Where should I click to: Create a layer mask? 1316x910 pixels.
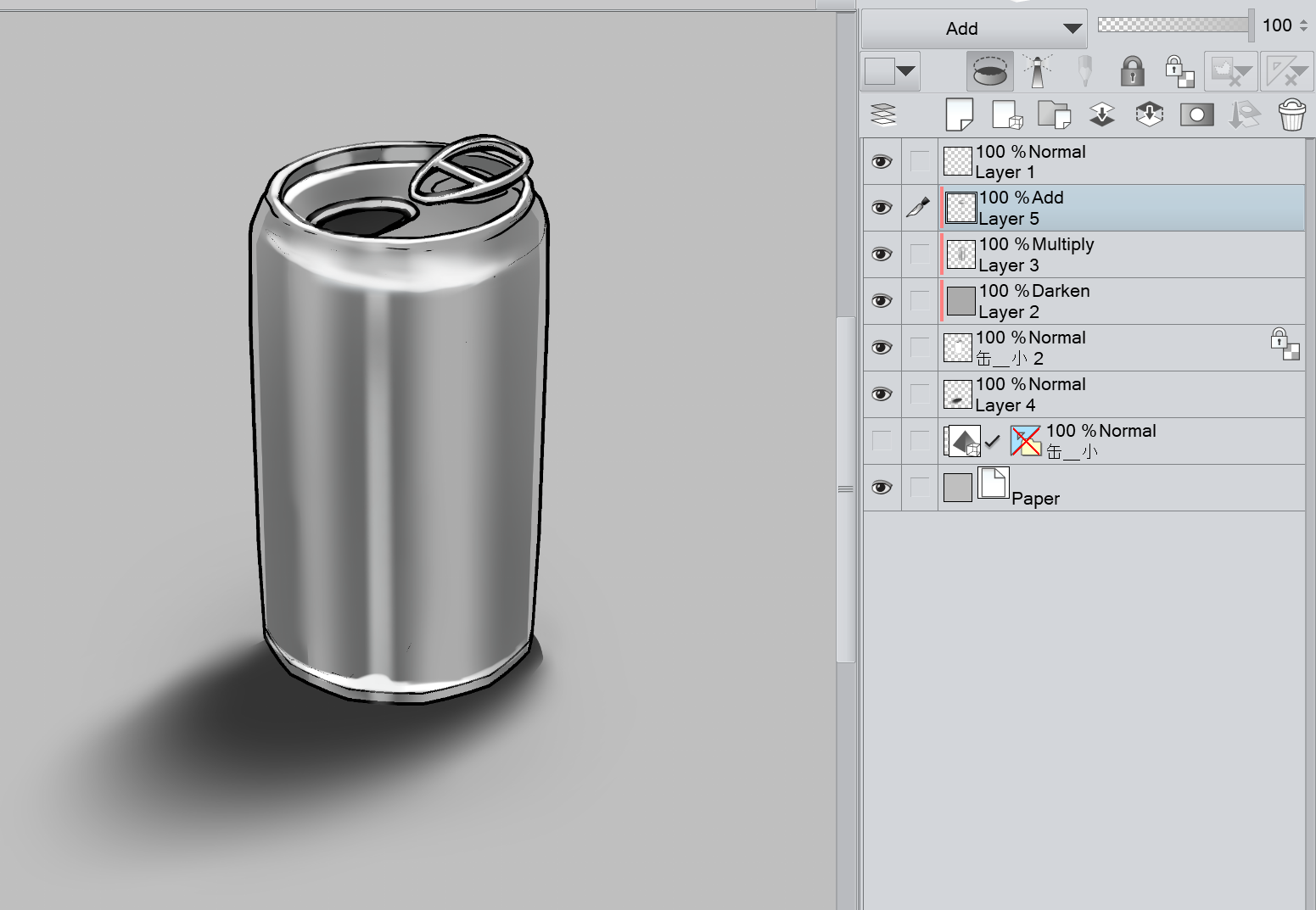tap(1196, 114)
